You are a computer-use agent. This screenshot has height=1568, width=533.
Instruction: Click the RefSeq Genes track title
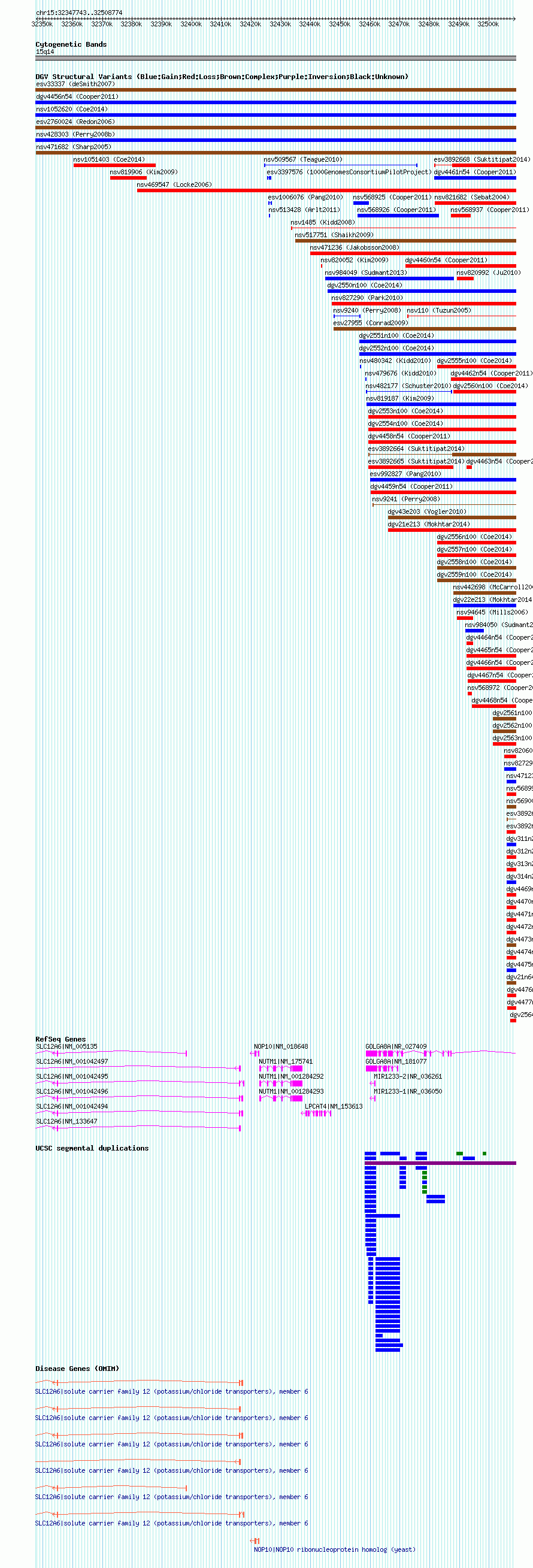(60, 1039)
